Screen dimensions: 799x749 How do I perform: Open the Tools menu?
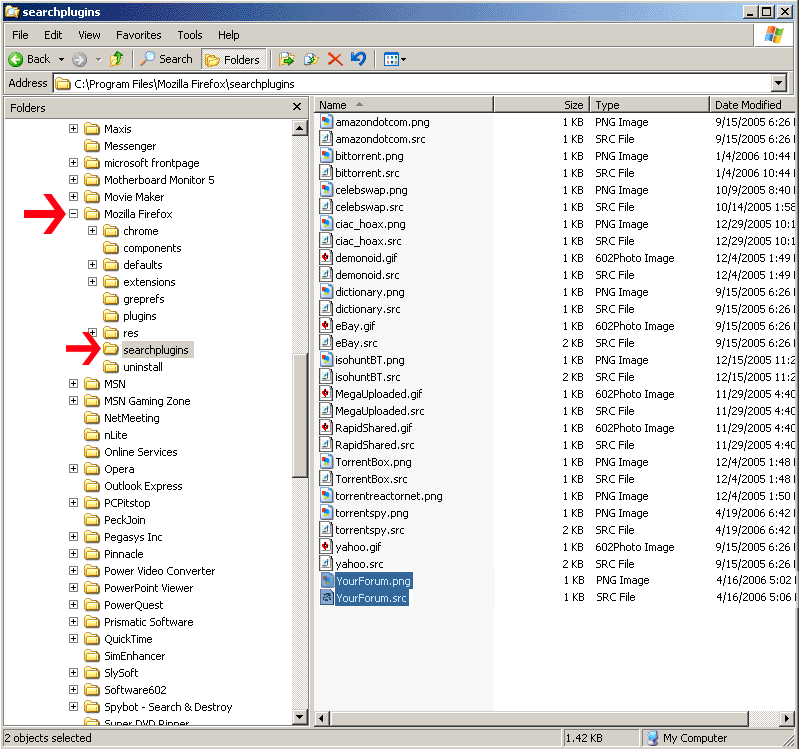(190, 35)
